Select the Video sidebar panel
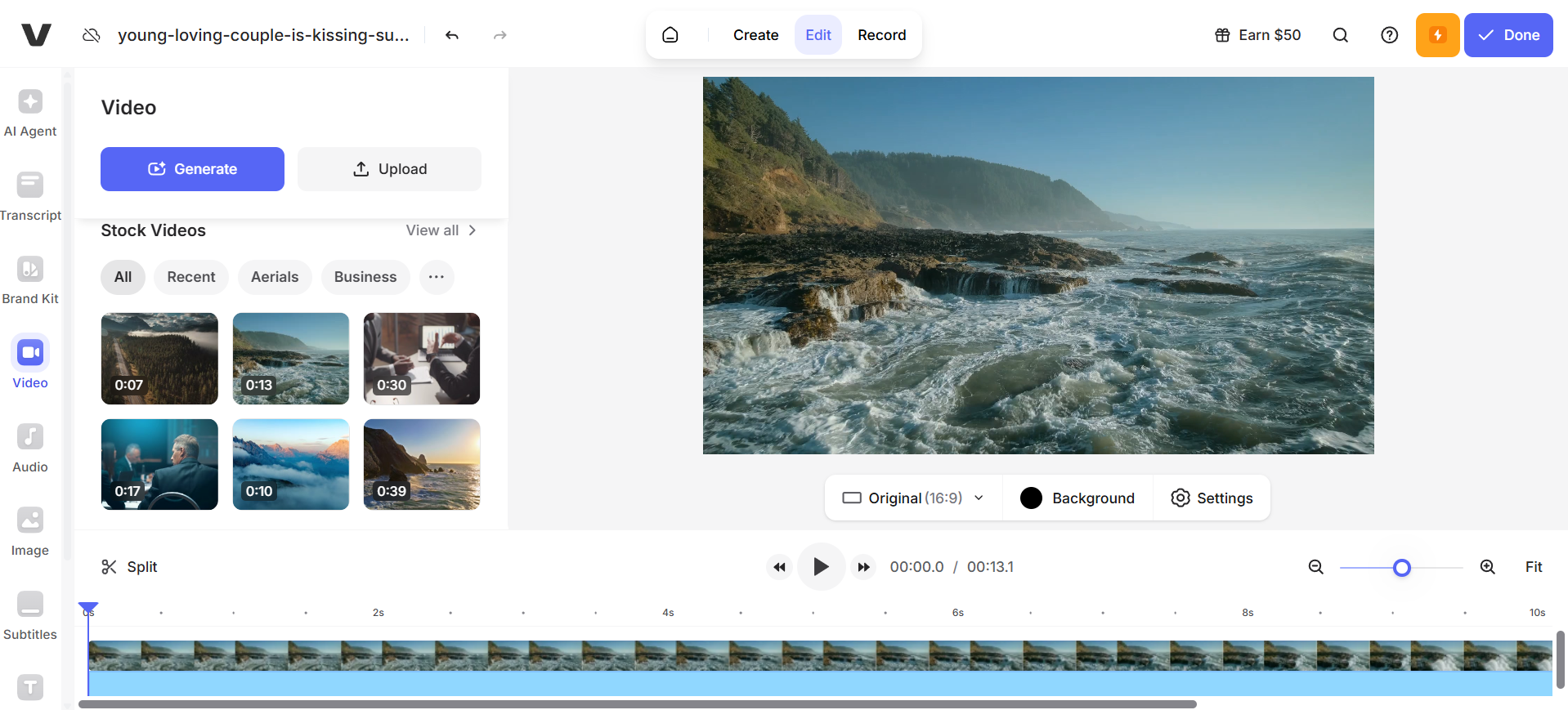 pos(30,364)
